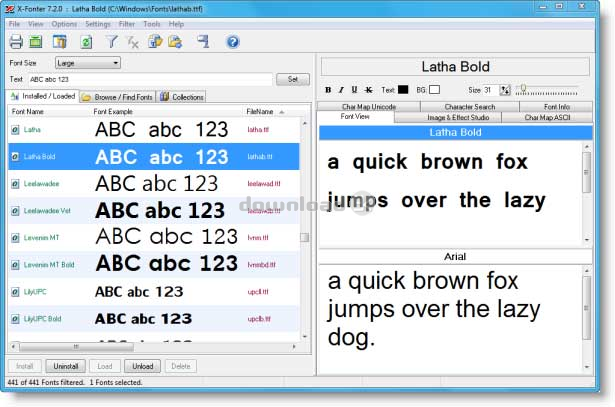This screenshot has width=615, height=407.
Task: Click the Refresh font list icon
Action: click(86, 42)
